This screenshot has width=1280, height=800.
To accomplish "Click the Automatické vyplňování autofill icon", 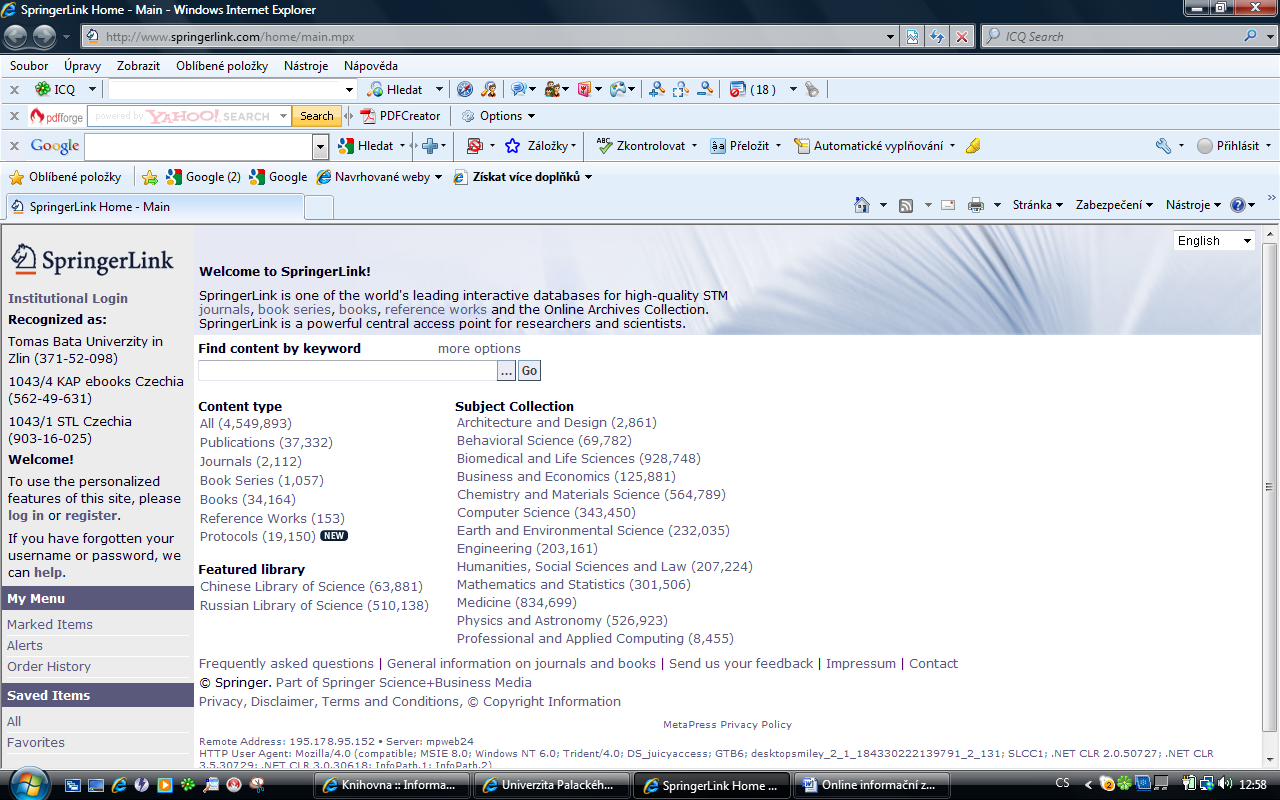I will click(802, 146).
